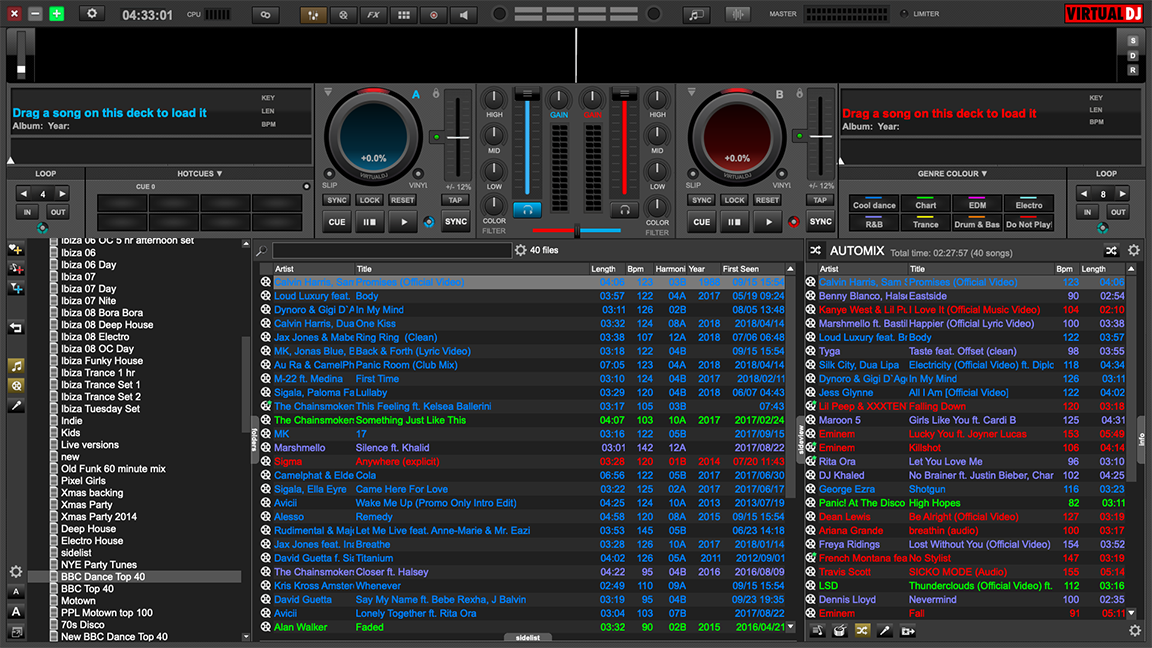Viewport: 1152px width, 648px height.
Task: Toggle deck A SLIP mode
Action: coord(328,175)
